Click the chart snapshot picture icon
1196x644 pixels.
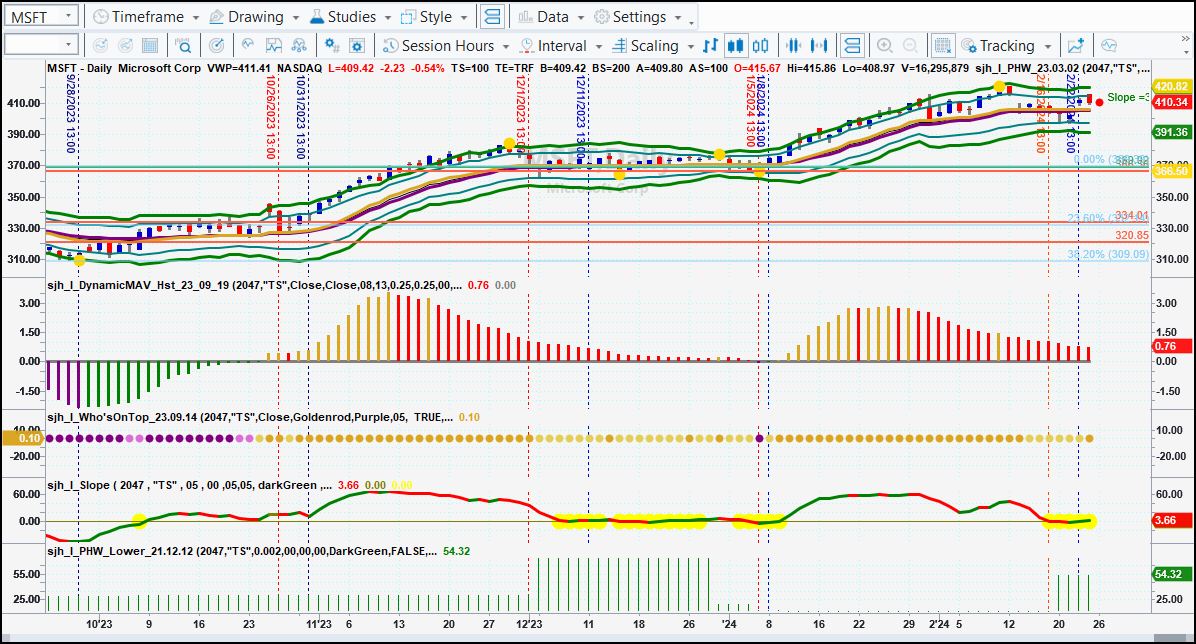click(273, 46)
